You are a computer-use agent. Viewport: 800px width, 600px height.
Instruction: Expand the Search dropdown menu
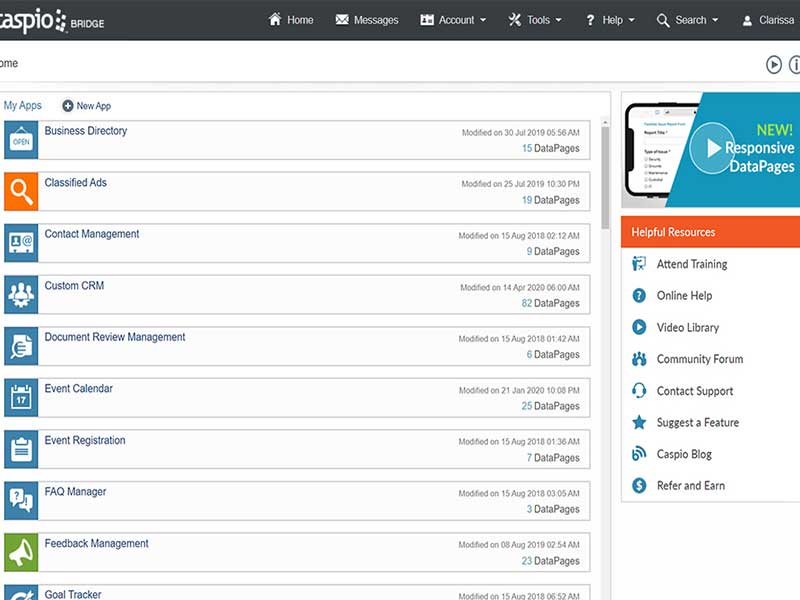click(x=687, y=20)
